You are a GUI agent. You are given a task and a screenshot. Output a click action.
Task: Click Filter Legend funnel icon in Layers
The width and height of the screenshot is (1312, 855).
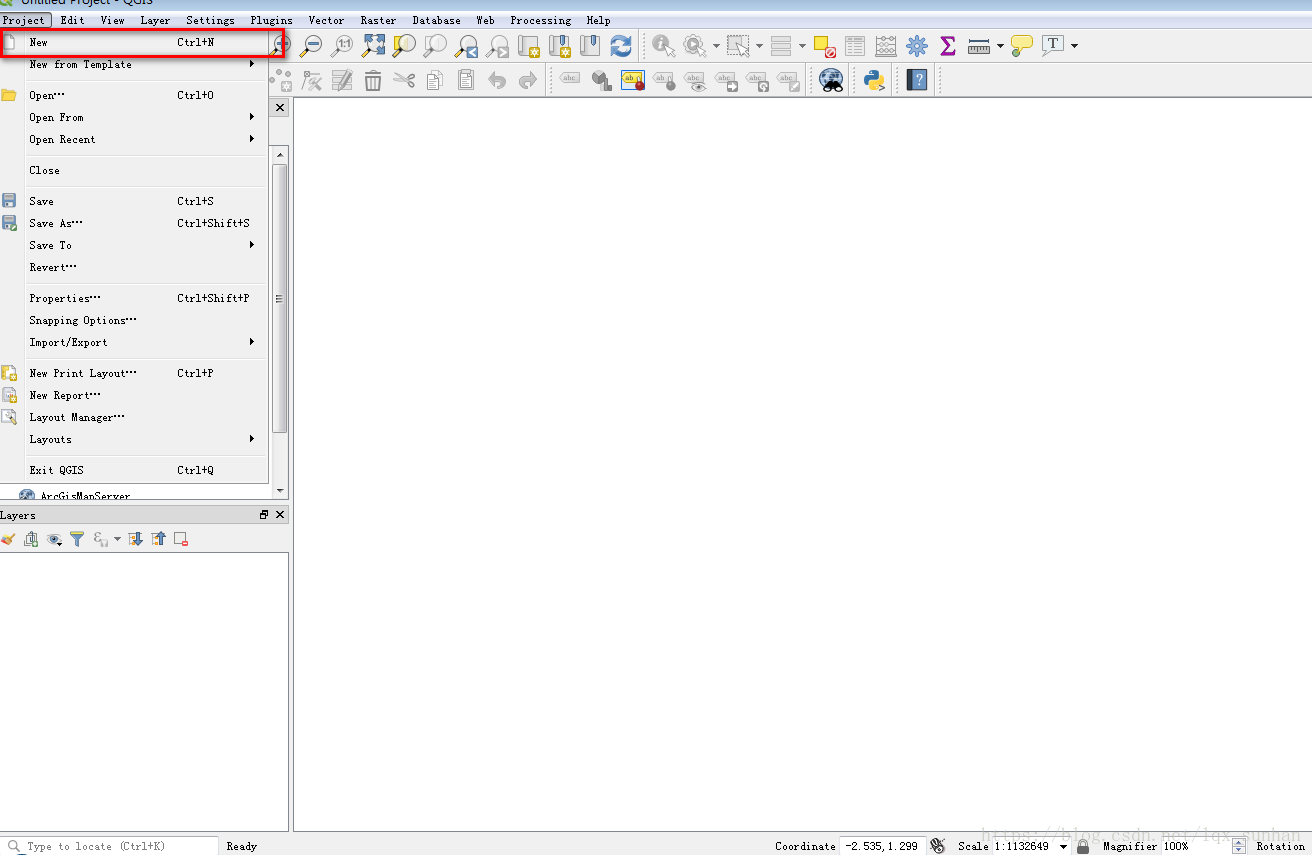(77, 539)
